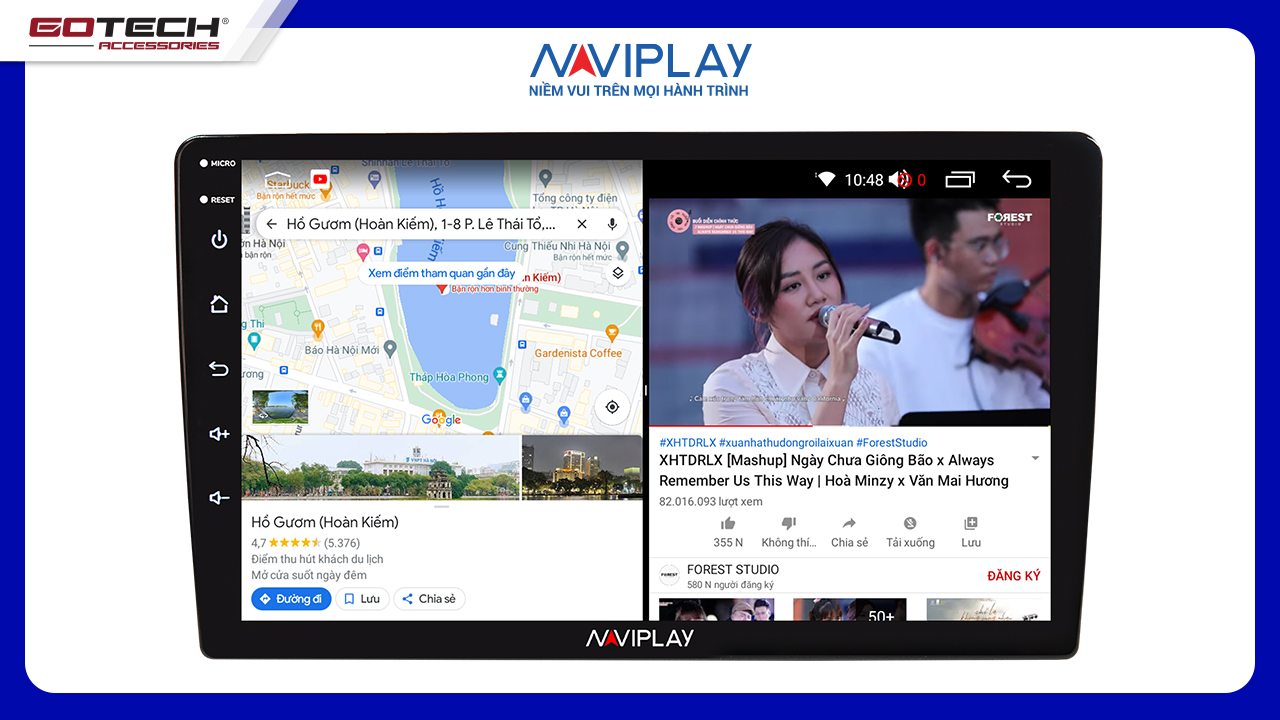Tap the my-location crosshair button
The image size is (1280, 720).
click(612, 407)
